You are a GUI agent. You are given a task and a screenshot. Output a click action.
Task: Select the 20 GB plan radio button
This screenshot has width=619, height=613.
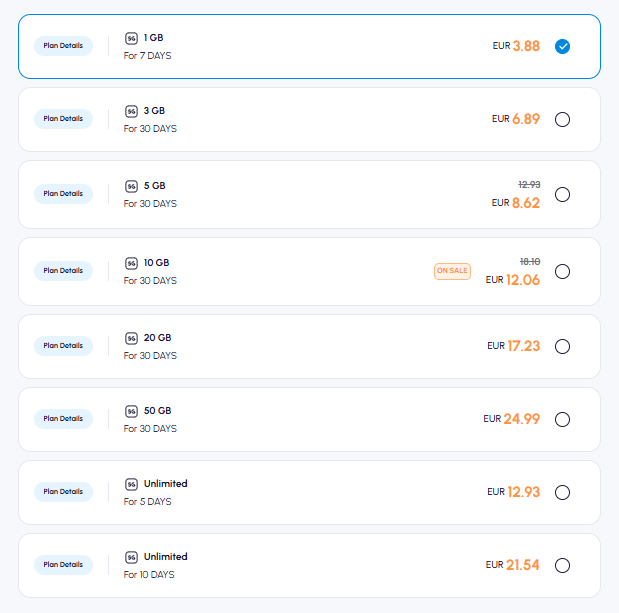[562, 346]
